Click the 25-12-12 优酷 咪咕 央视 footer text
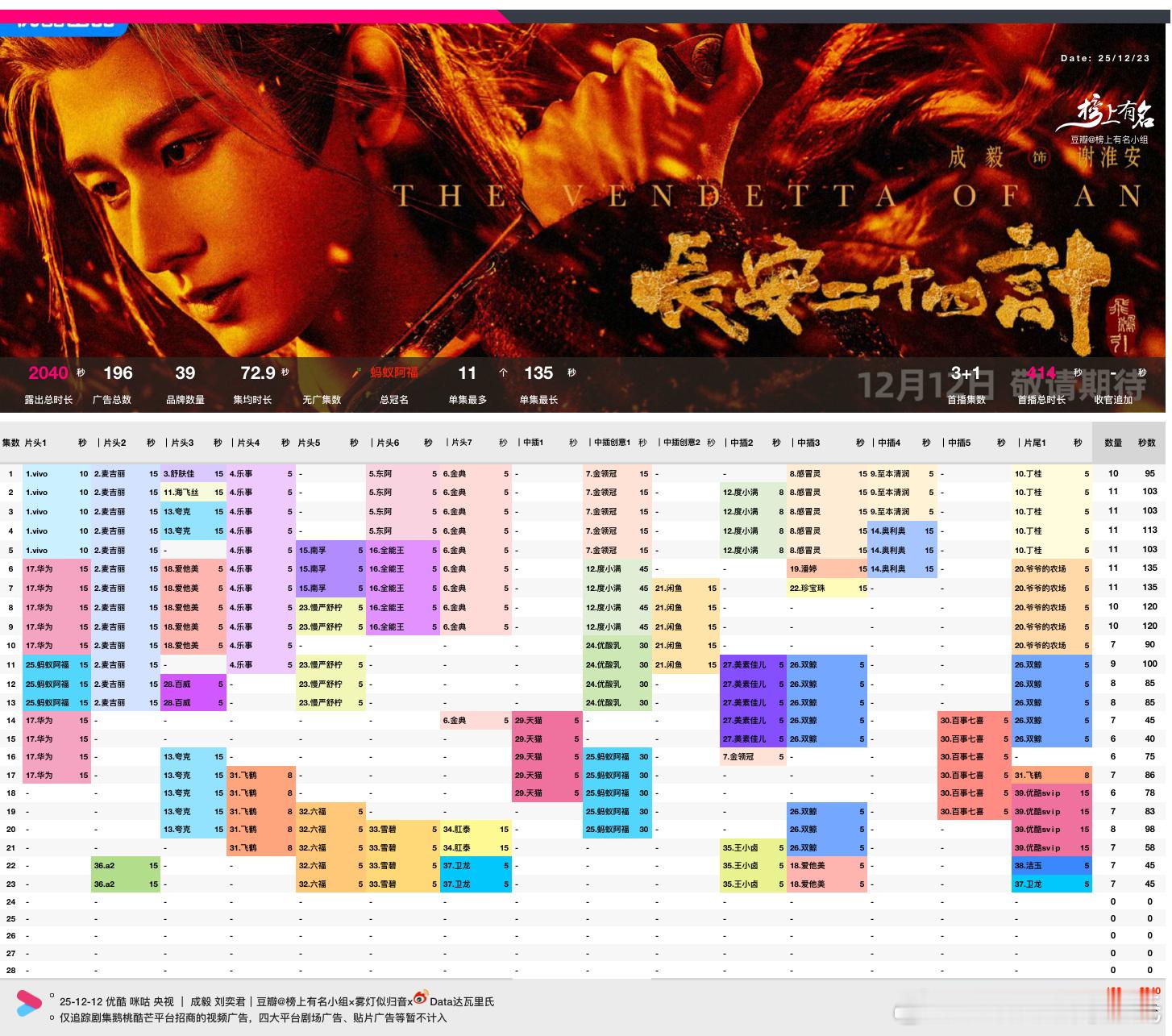Screen dimensions: 1172x1036 (117, 1001)
